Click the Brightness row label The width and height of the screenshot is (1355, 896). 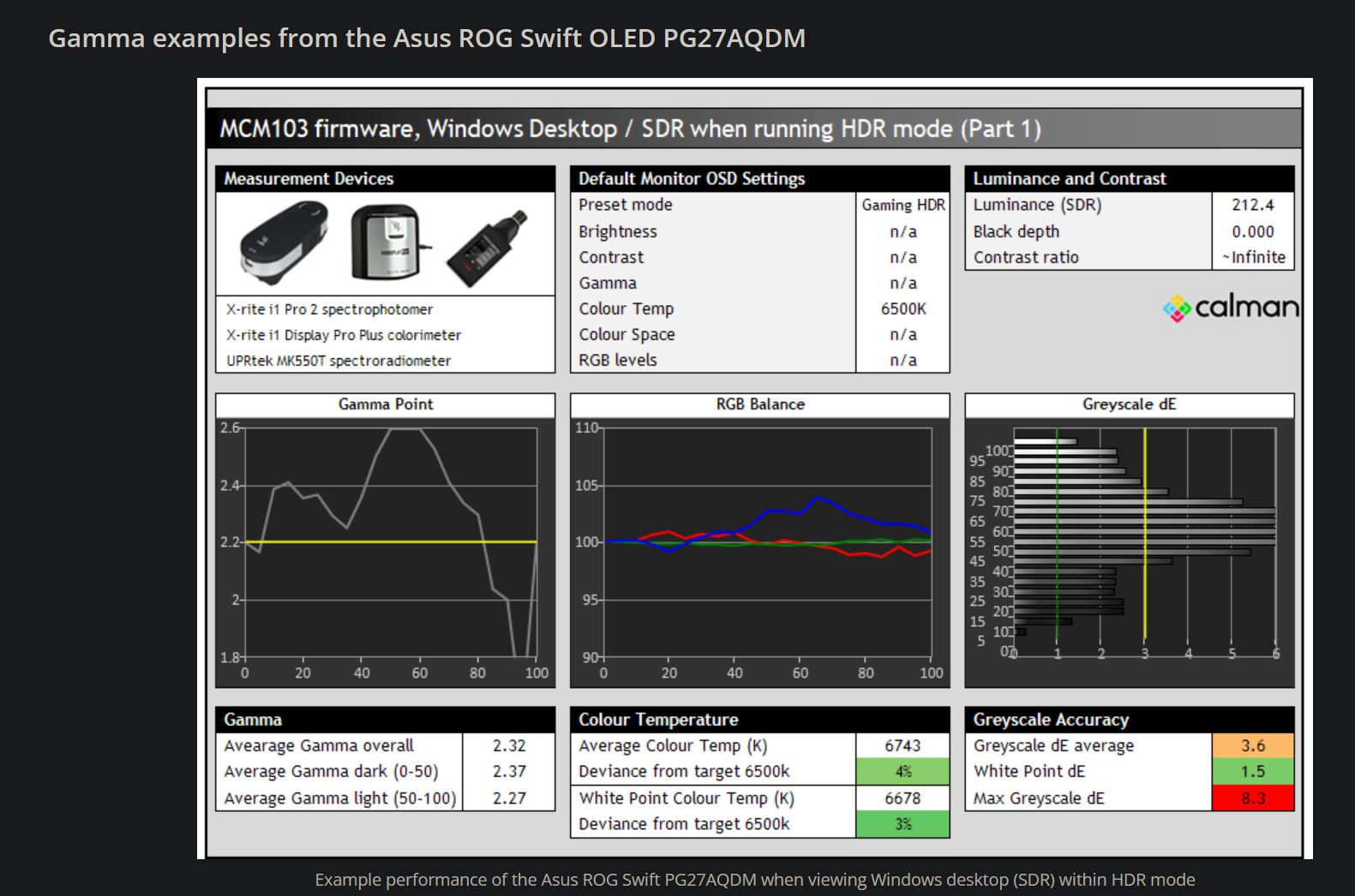[618, 231]
